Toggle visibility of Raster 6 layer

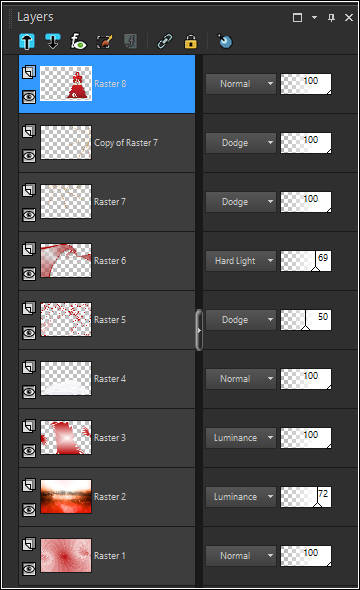29,274
